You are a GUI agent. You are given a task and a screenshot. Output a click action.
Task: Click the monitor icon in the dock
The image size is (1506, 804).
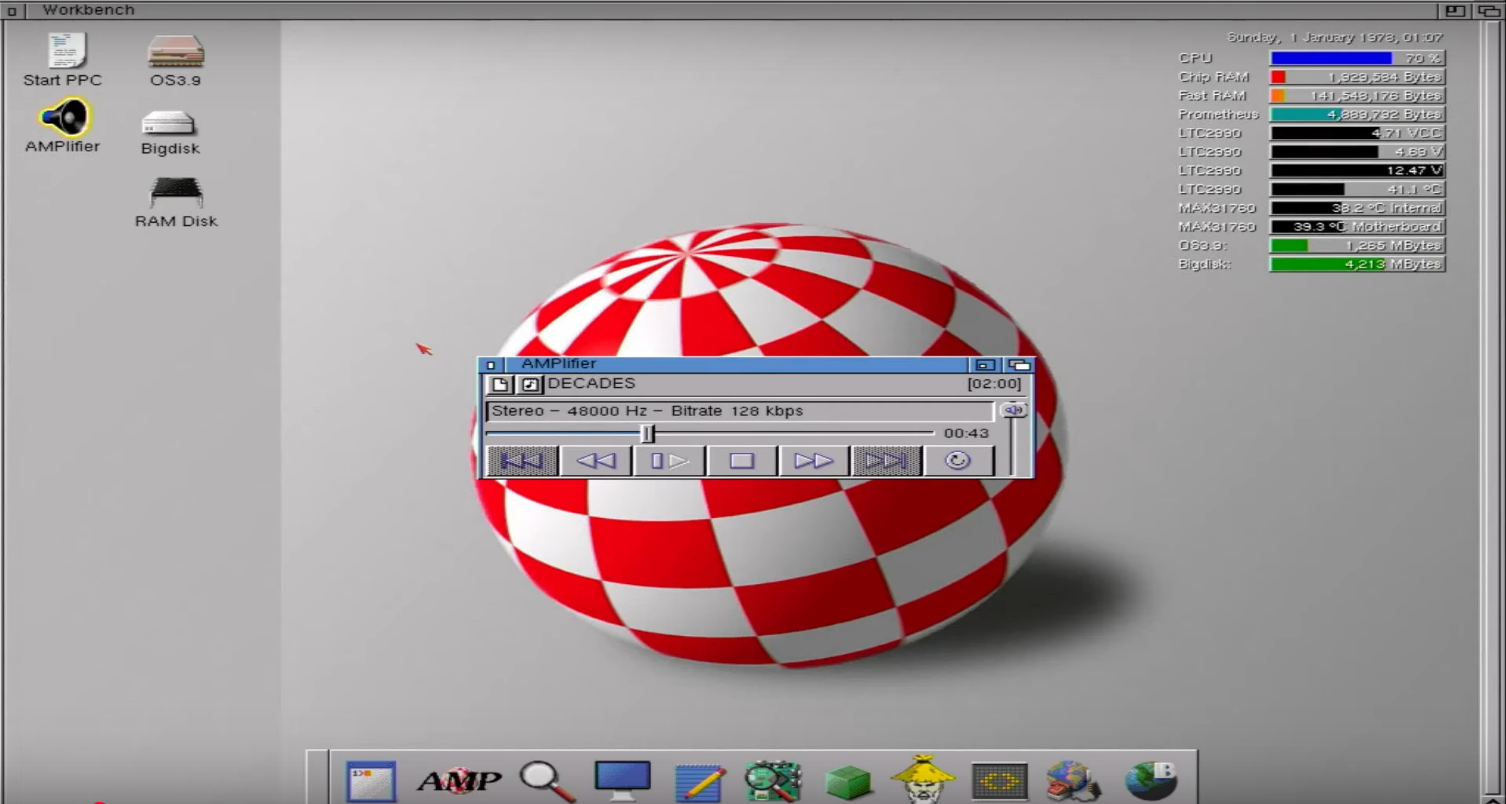[622, 778]
